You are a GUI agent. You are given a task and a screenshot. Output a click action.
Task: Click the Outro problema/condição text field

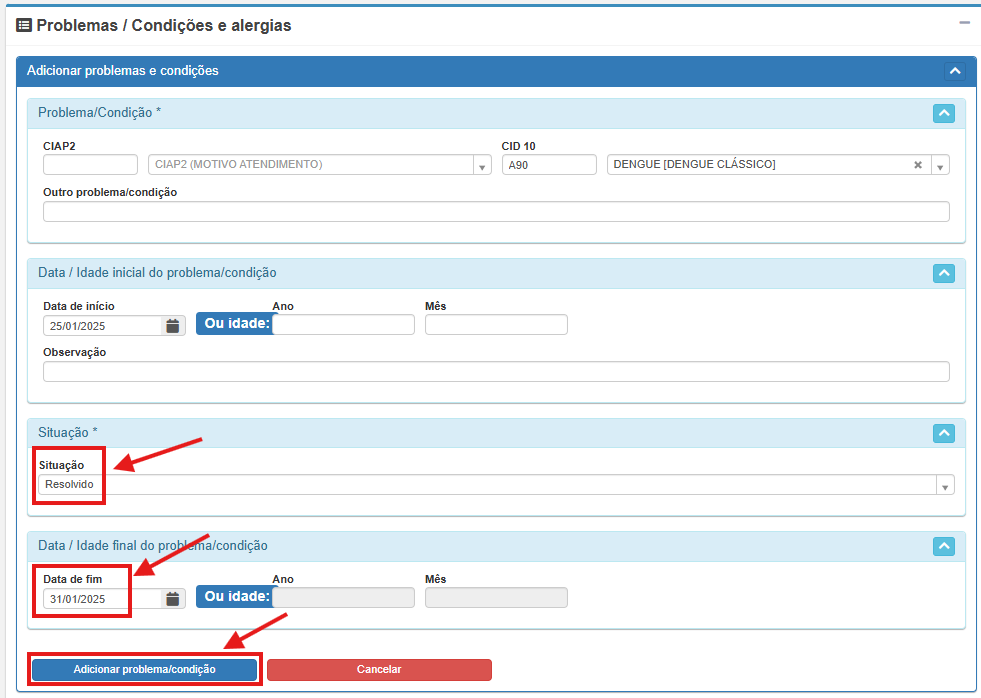pos(495,211)
